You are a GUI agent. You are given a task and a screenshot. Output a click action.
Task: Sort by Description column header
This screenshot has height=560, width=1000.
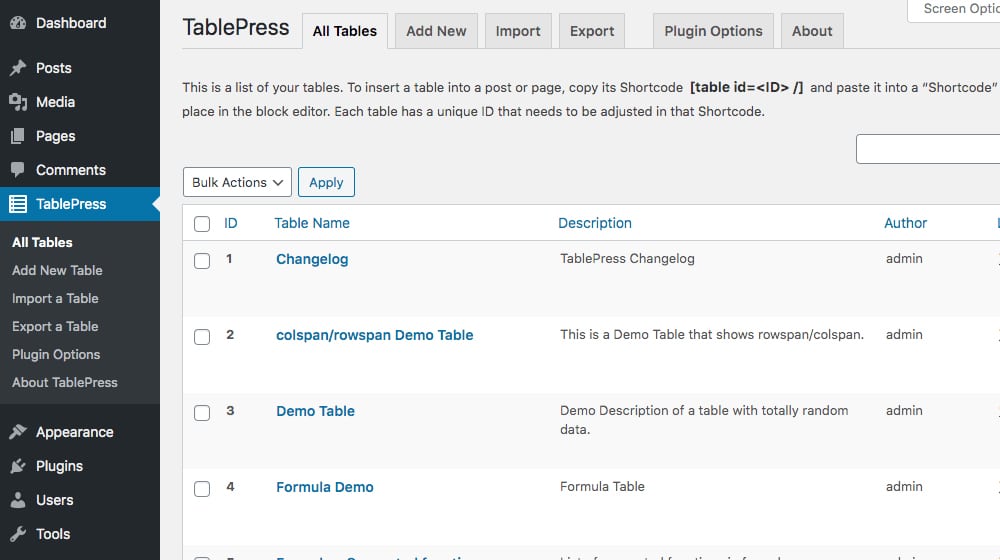pyautogui.click(x=594, y=223)
